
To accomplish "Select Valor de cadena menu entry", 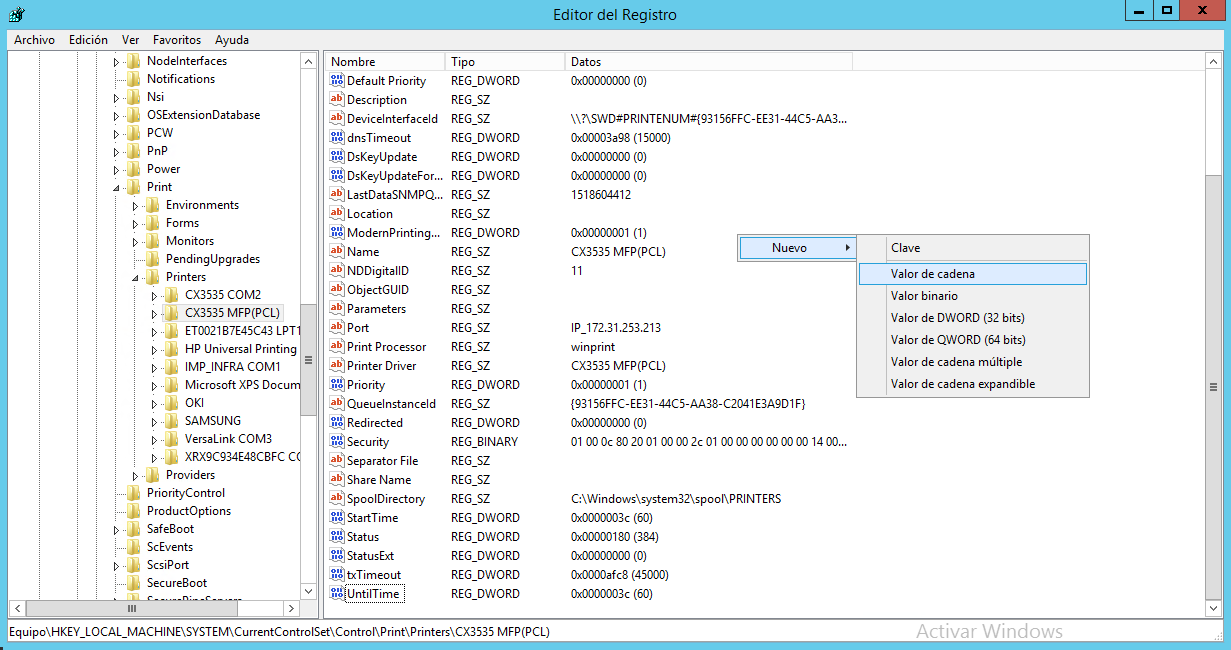I will click(932, 274).
